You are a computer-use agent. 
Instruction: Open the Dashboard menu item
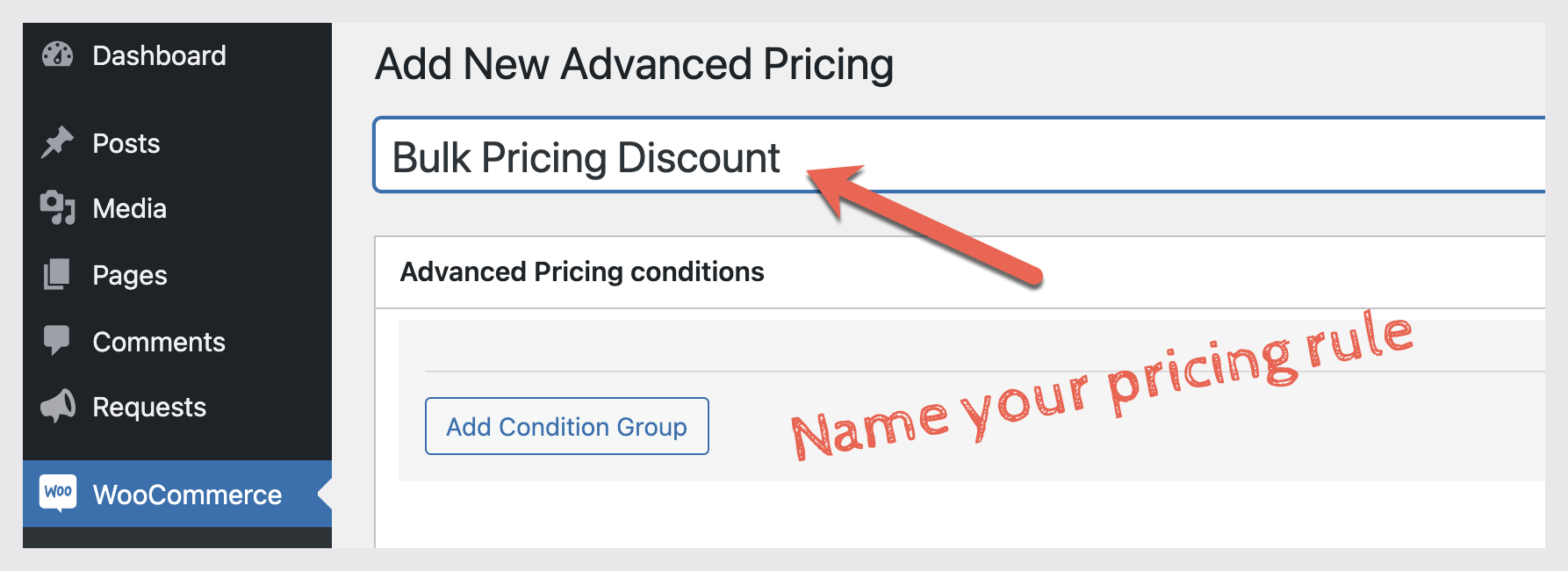tap(159, 55)
